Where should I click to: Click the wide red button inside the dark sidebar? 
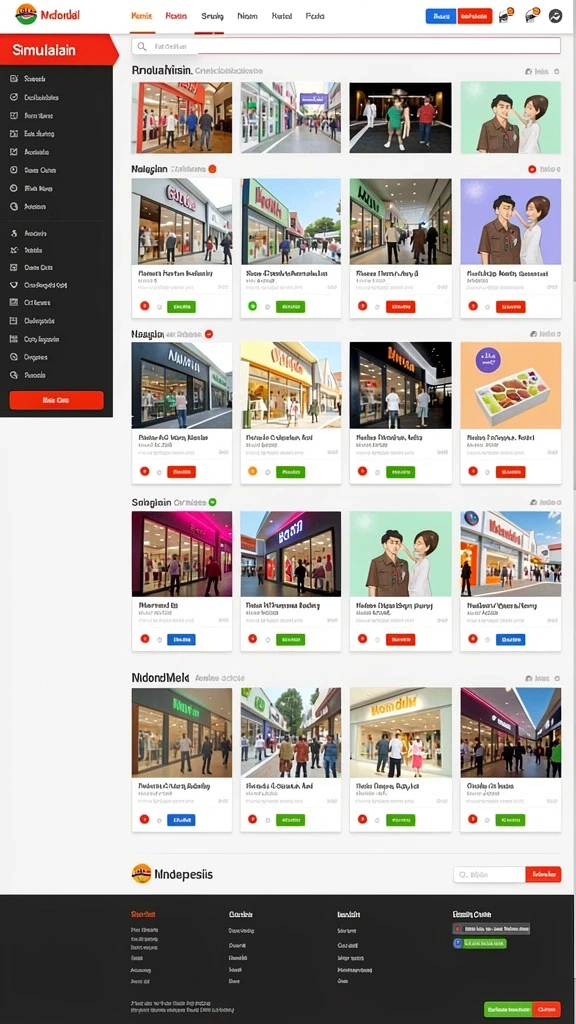coord(56,400)
